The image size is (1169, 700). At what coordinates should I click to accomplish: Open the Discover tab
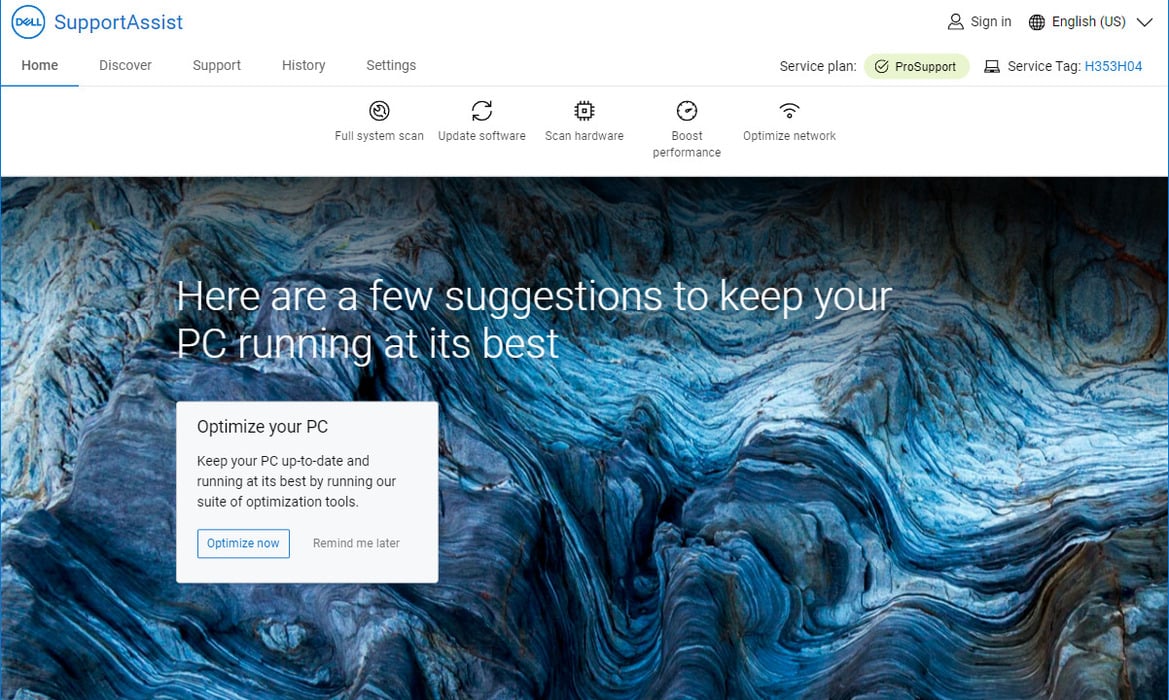click(x=125, y=66)
